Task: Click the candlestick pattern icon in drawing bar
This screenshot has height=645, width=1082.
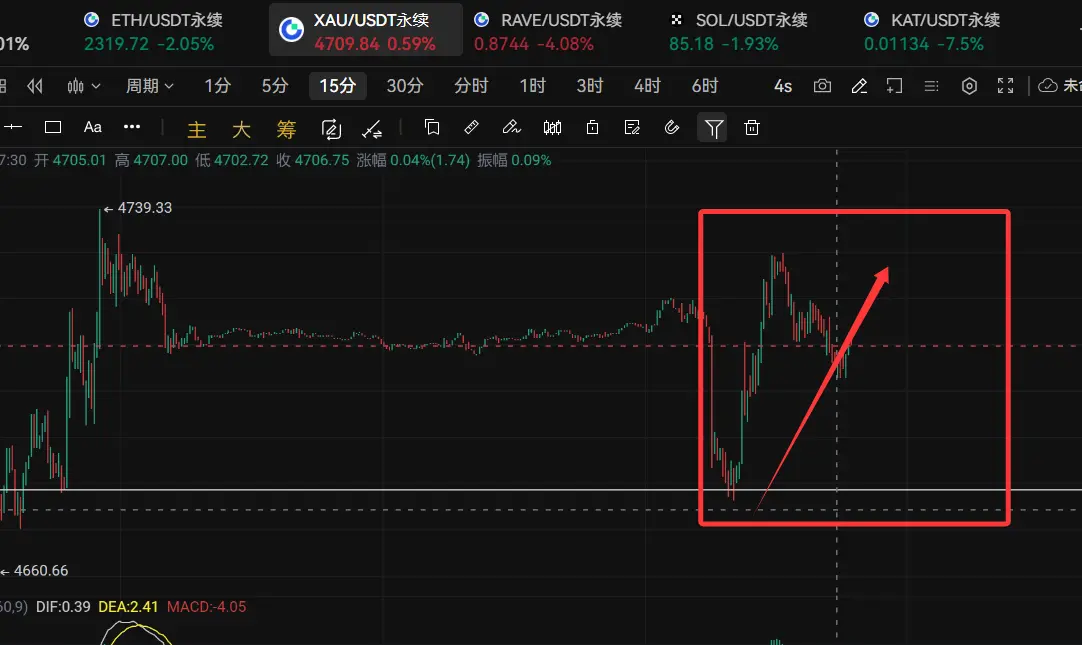Action: [x=552, y=127]
